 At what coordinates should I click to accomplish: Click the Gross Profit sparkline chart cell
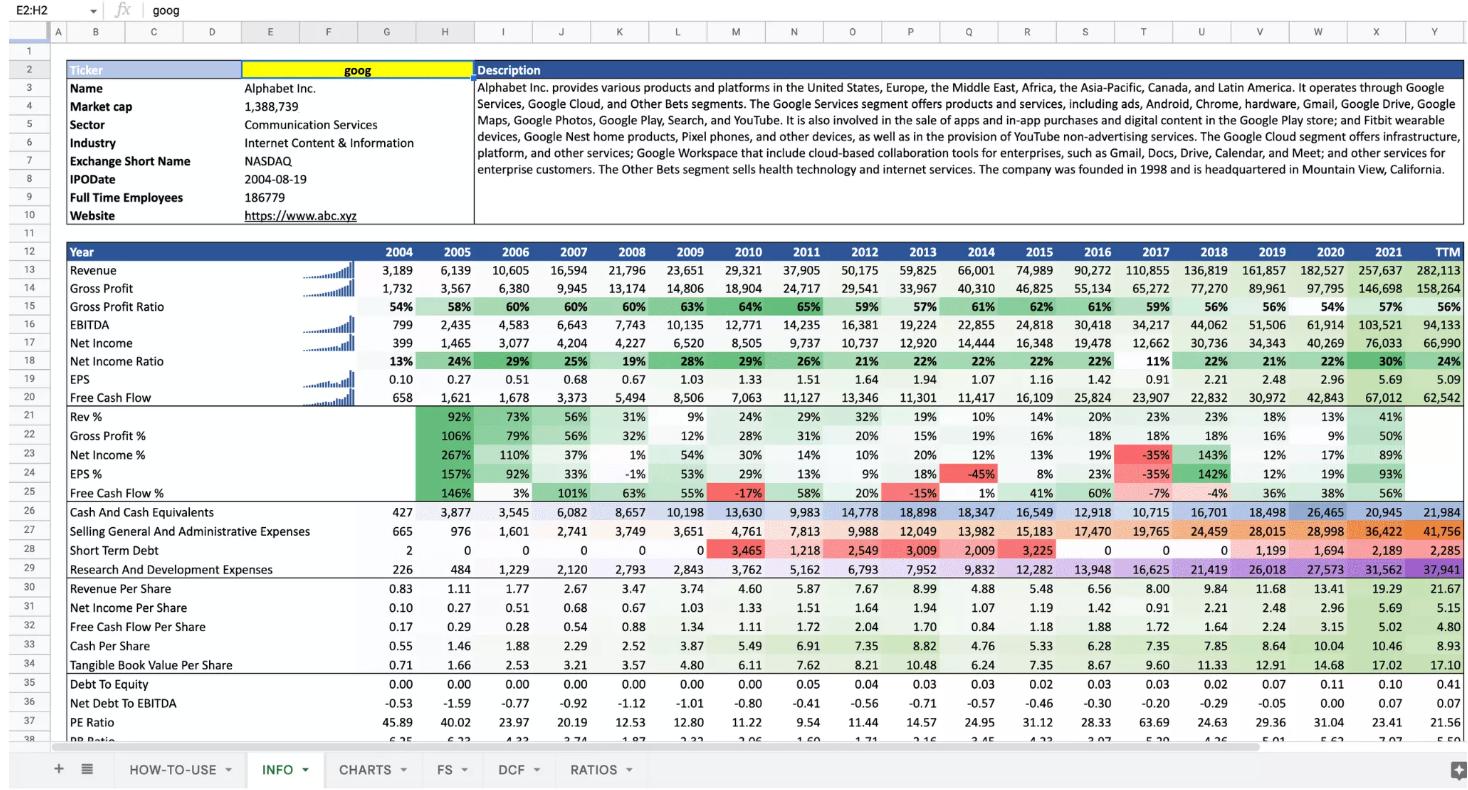[328, 289]
